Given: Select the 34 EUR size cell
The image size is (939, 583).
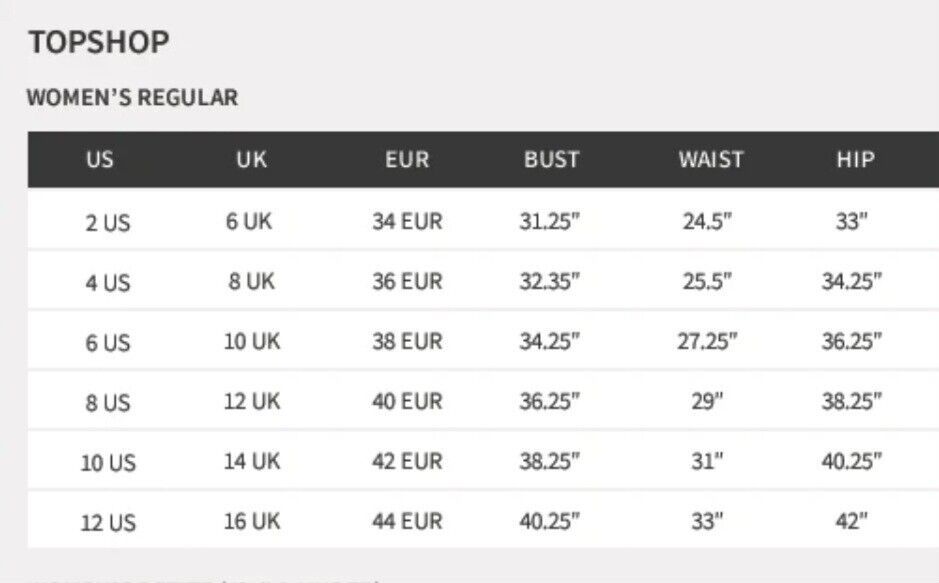Looking at the screenshot, I should tap(407, 221).
